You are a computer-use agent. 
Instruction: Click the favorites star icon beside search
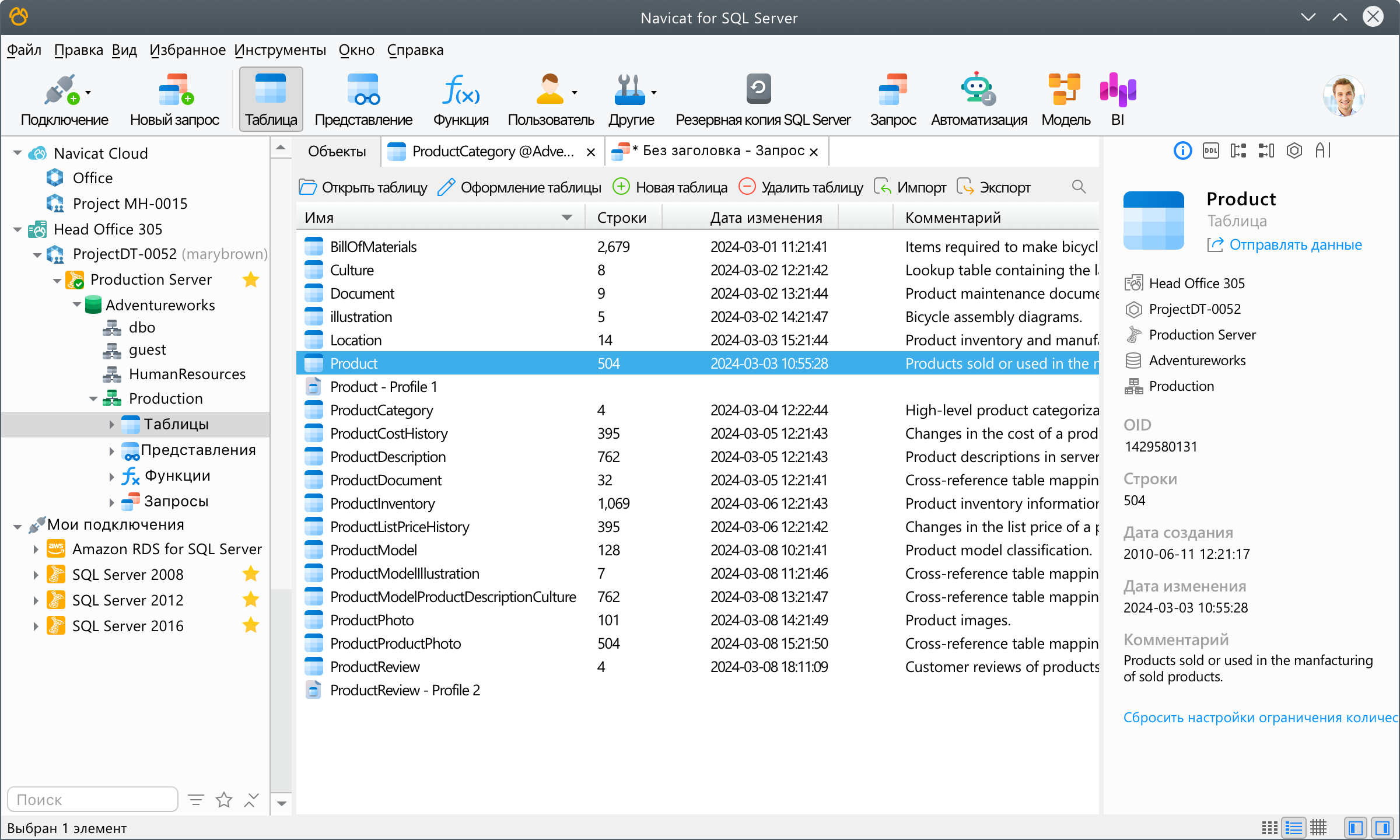(224, 800)
